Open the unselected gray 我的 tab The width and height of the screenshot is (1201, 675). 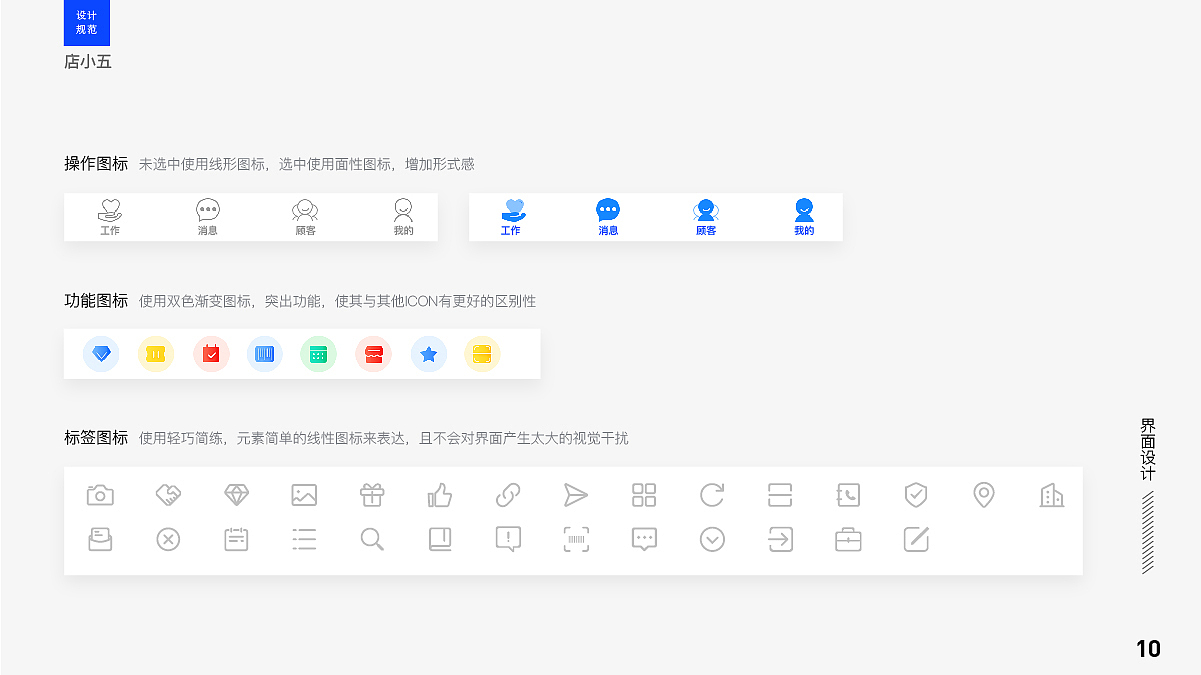pos(403,217)
